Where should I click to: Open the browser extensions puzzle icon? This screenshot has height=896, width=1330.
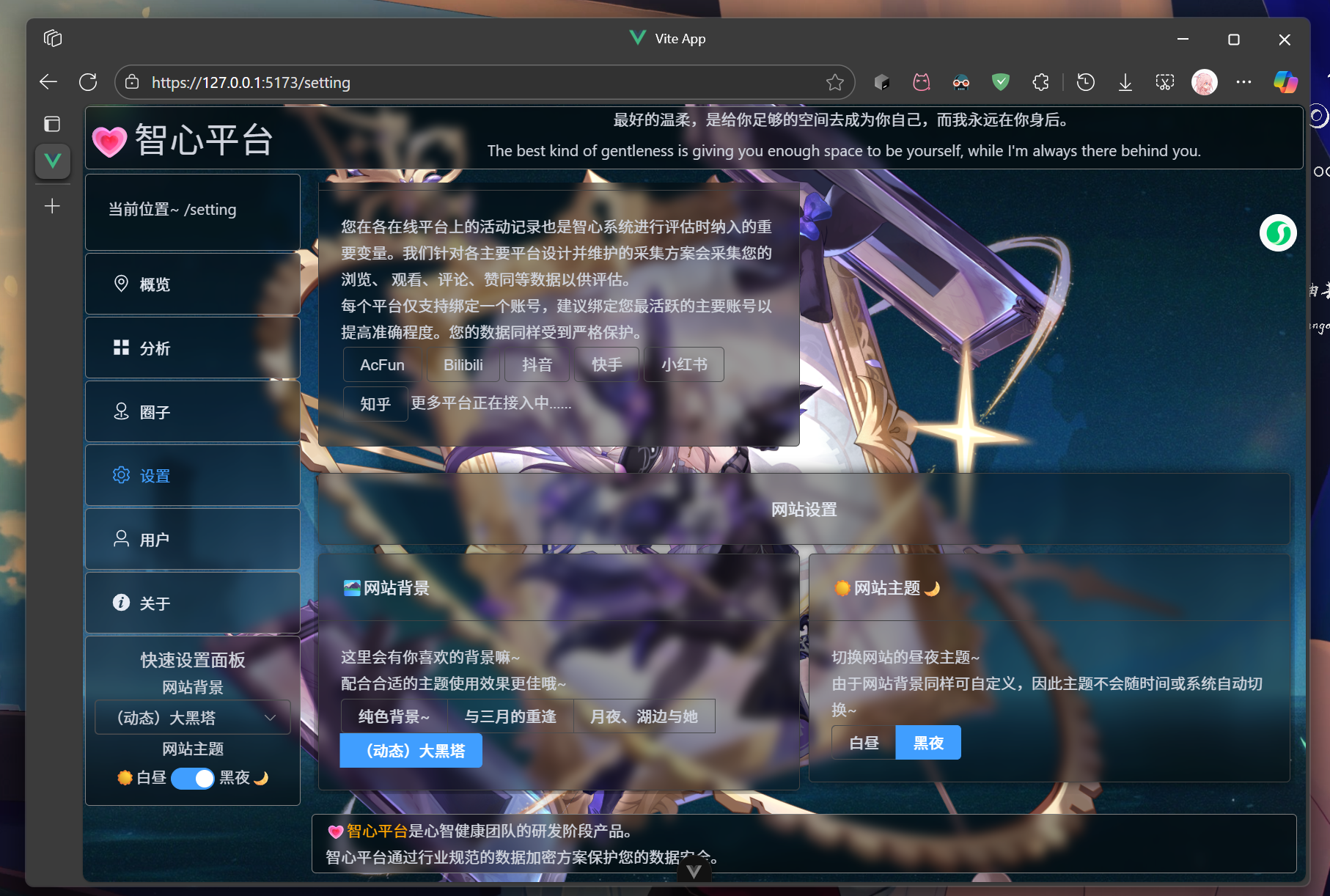(x=1040, y=82)
